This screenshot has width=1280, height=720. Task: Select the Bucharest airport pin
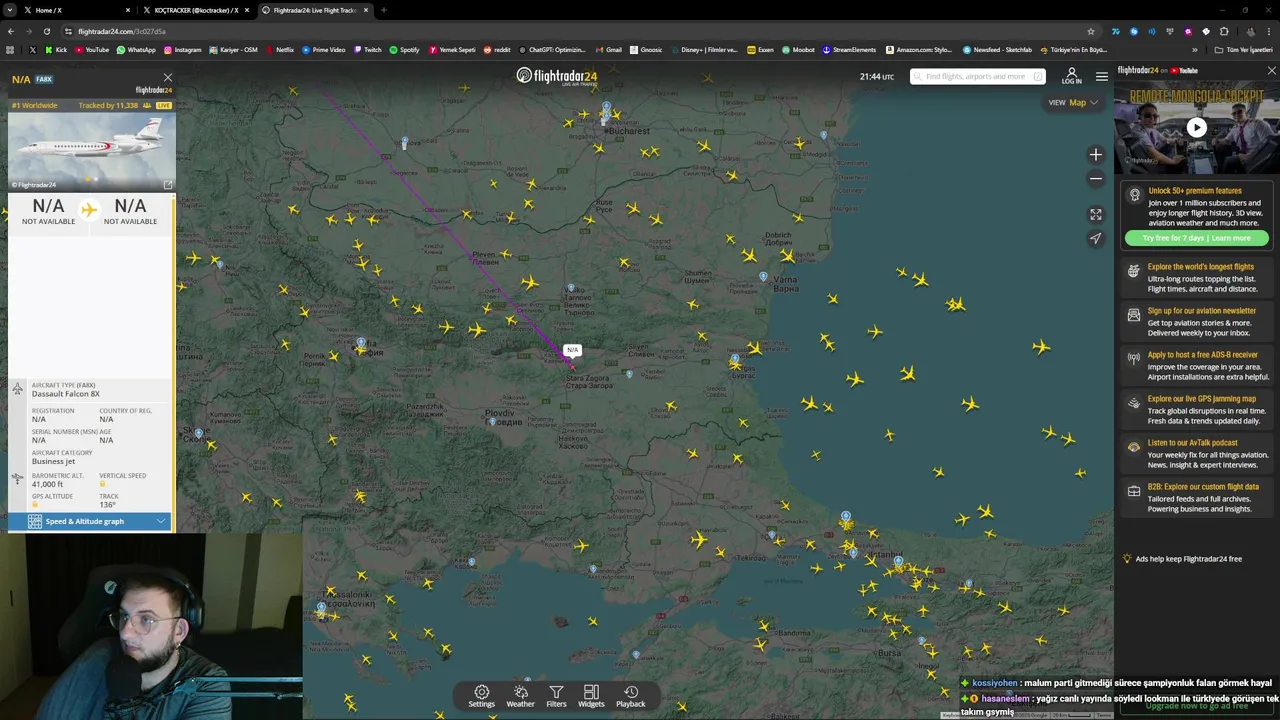(x=606, y=106)
